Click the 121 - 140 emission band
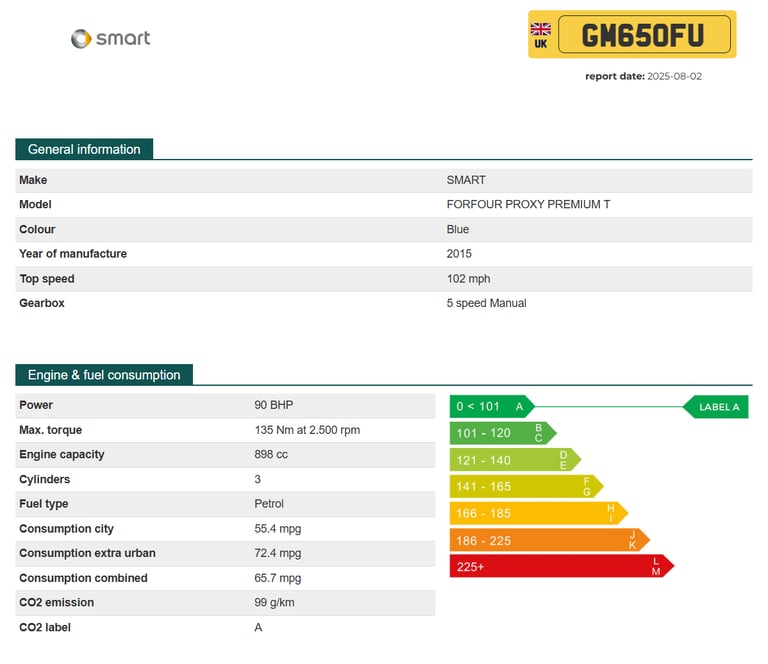The image size is (768, 664). tap(515, 460)
